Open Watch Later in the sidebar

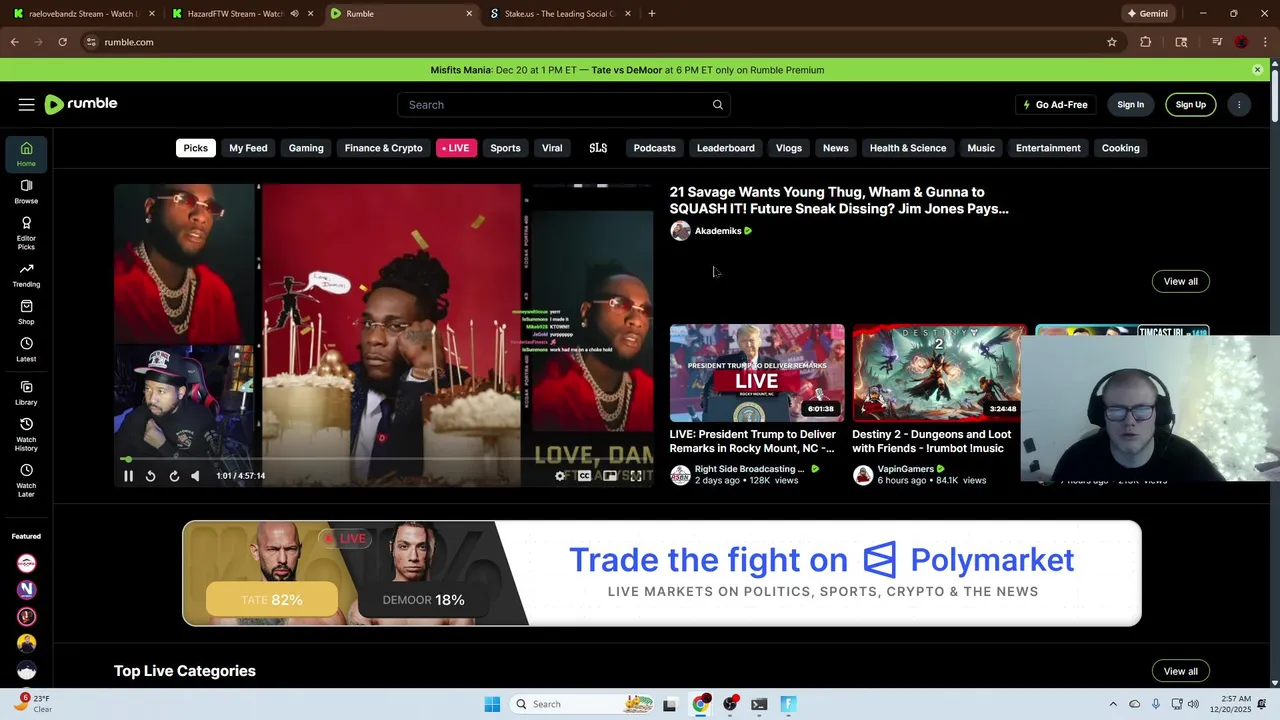pyautogui.click(x=26, y=480)
